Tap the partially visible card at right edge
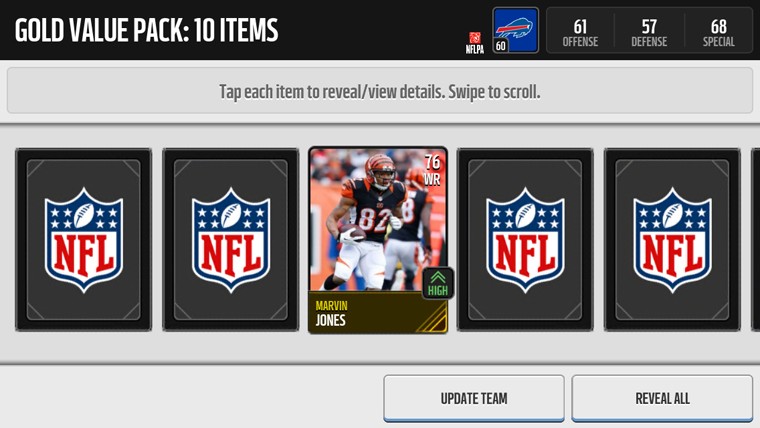The width and height of the screenshot is (760, 428). 756,240
